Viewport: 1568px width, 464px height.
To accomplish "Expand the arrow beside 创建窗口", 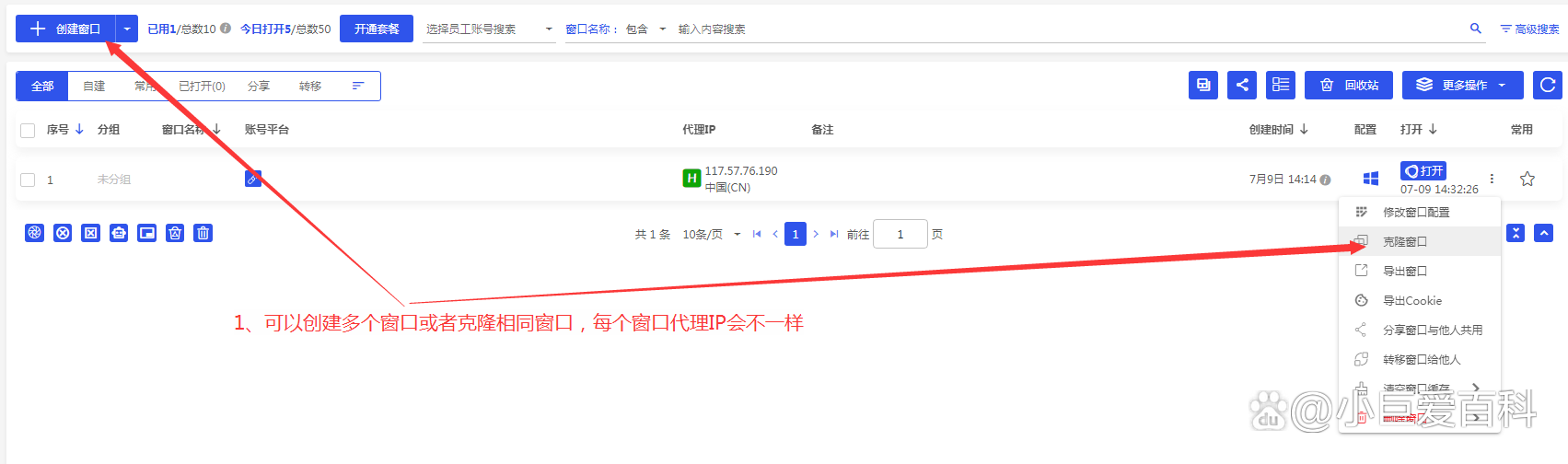I will click(127, 29).
